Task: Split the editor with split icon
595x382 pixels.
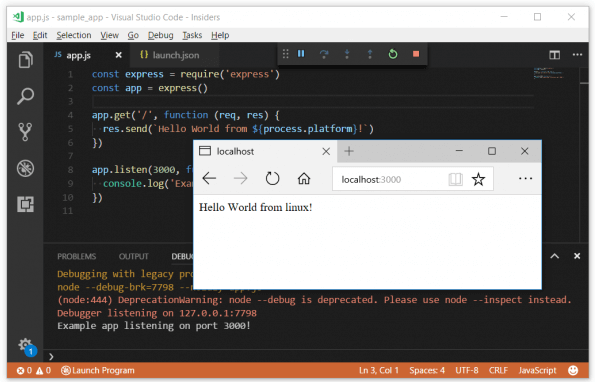Action: 554,55
